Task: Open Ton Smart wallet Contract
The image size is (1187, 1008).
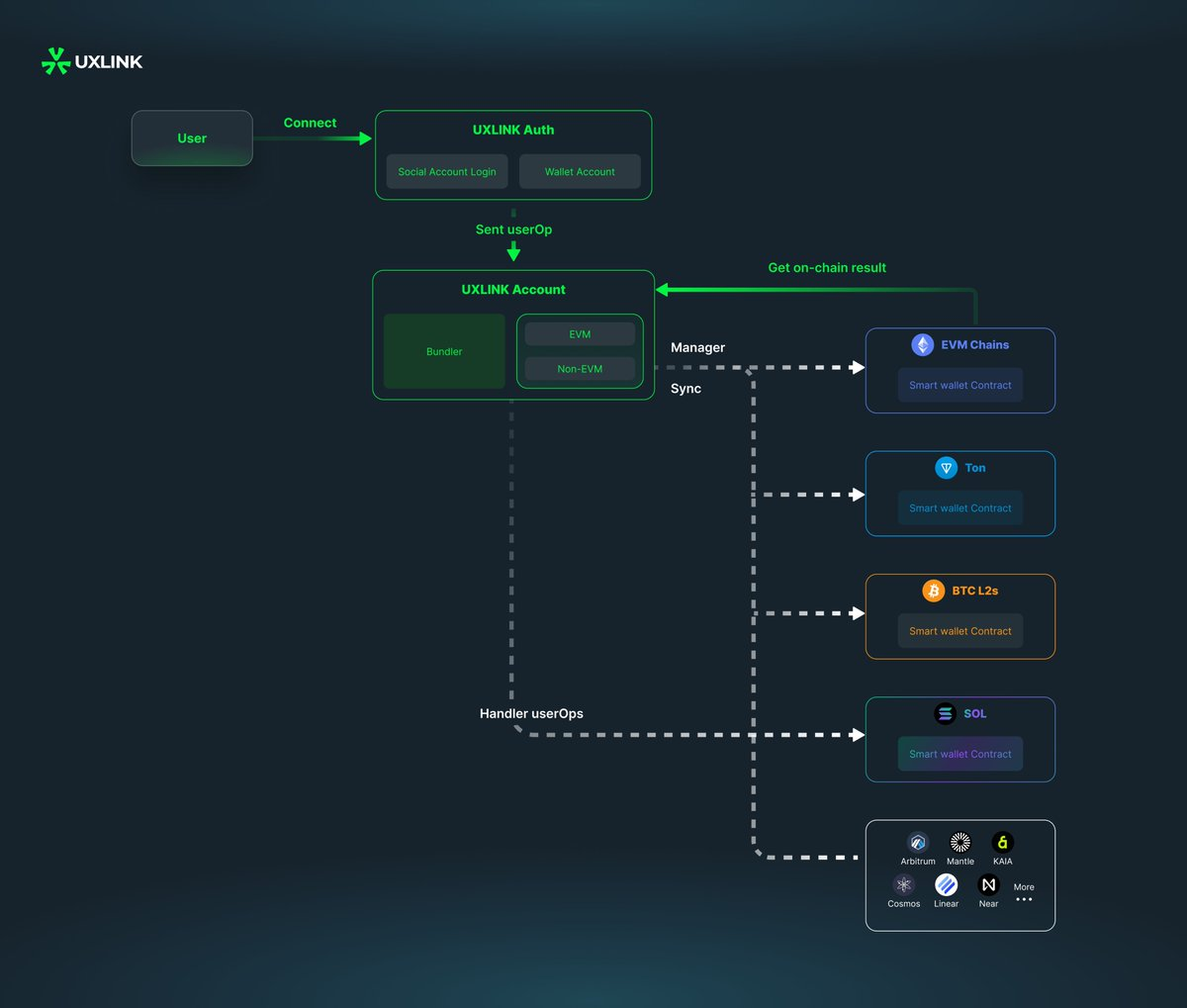Action: (960, 507)
